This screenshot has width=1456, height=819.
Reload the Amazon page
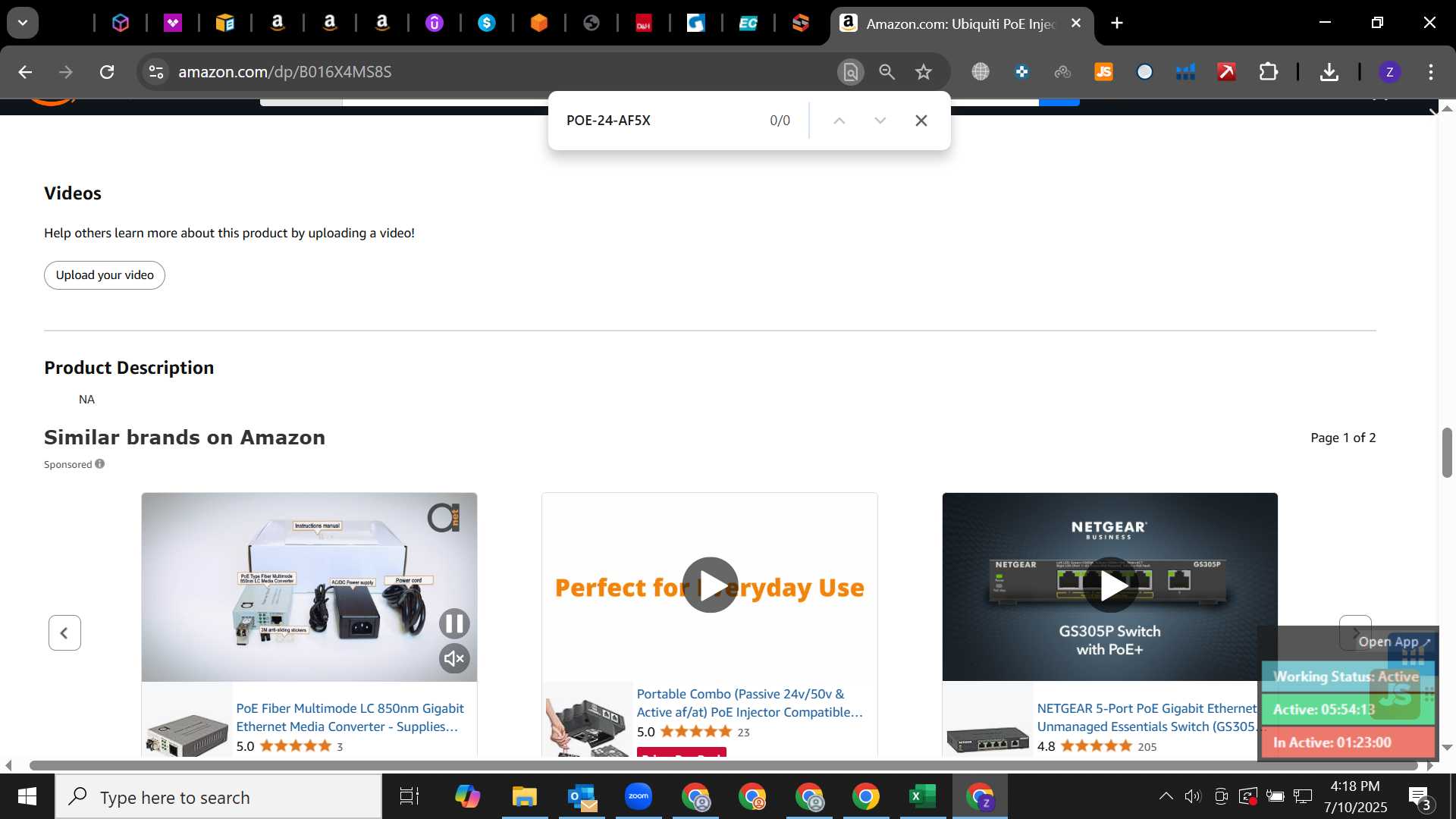107,72
